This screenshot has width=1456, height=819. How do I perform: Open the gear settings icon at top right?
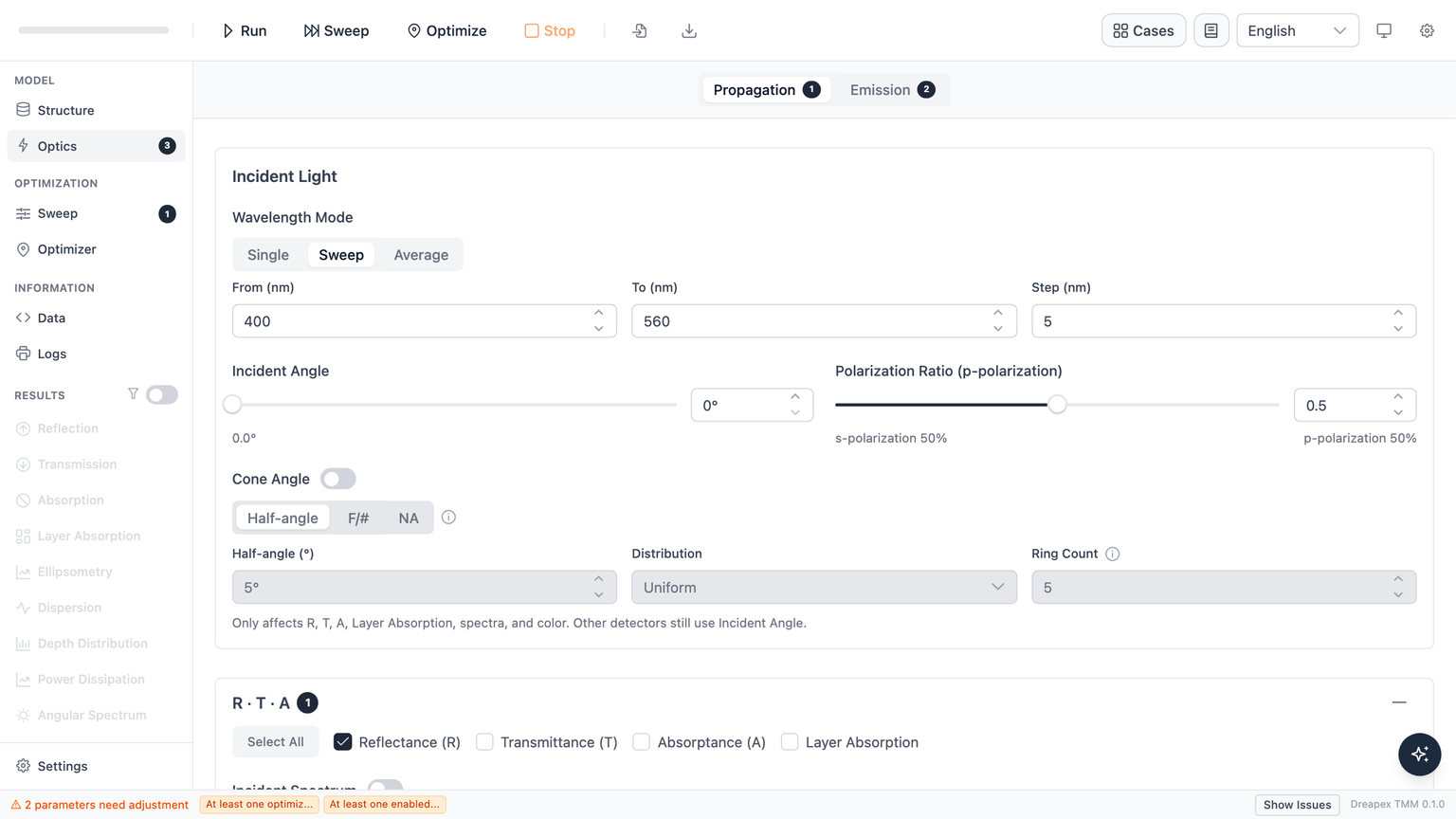[1427, 30]
